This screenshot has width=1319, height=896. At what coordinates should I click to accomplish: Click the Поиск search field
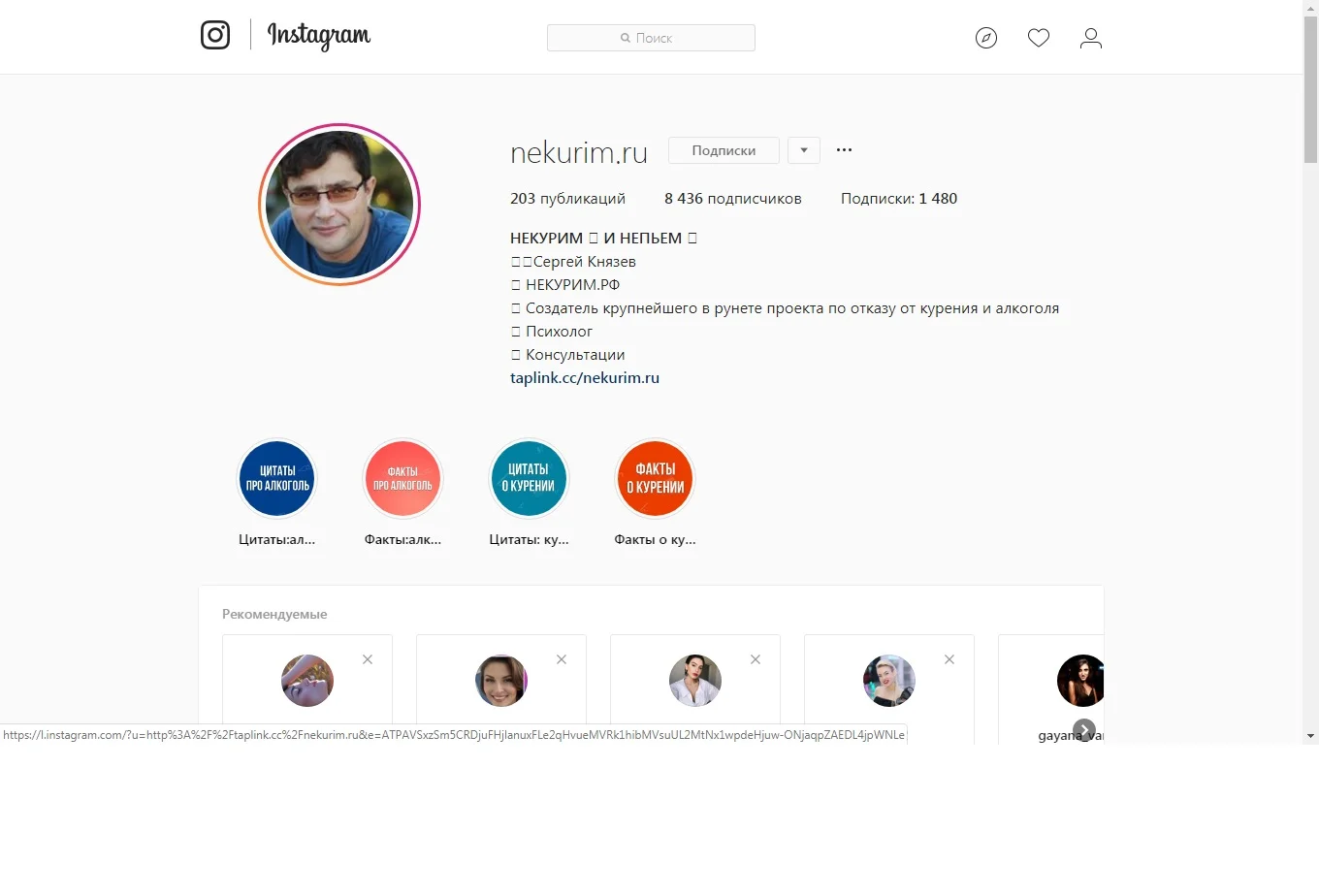[651, 38]
